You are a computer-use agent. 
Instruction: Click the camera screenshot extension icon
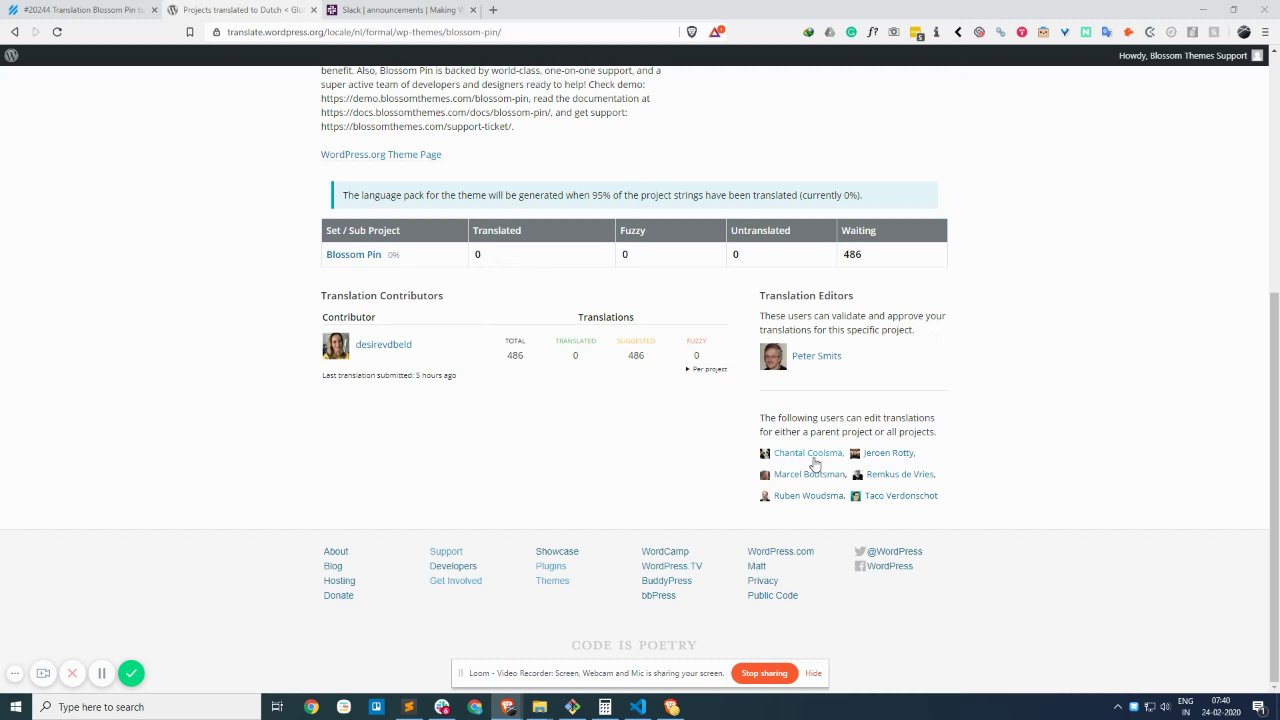[894, 32]
